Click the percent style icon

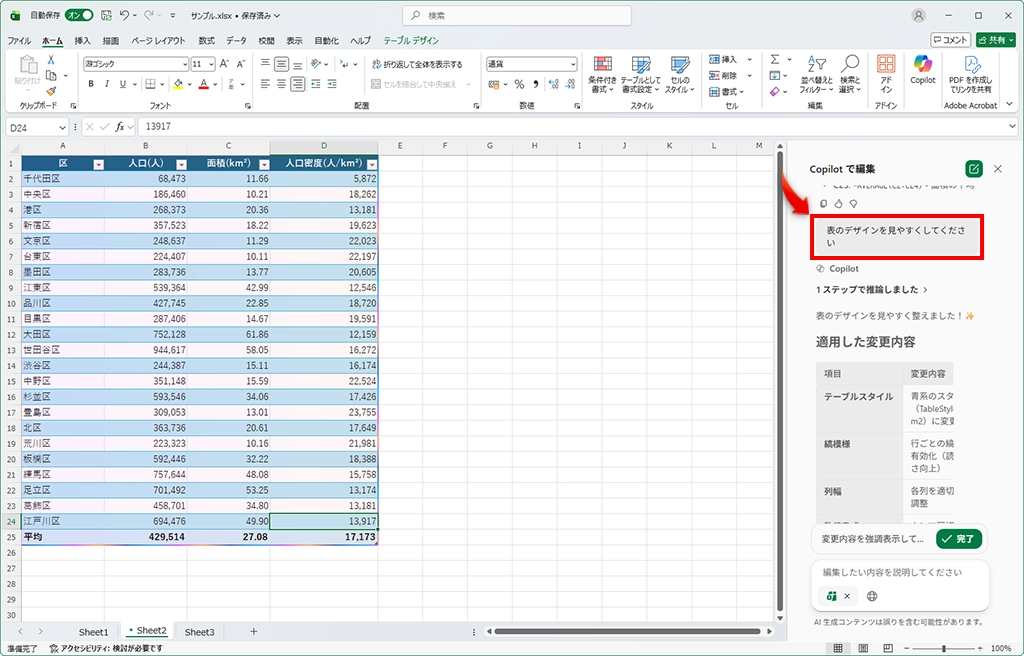pyautogui.click(x=520, y=84)
